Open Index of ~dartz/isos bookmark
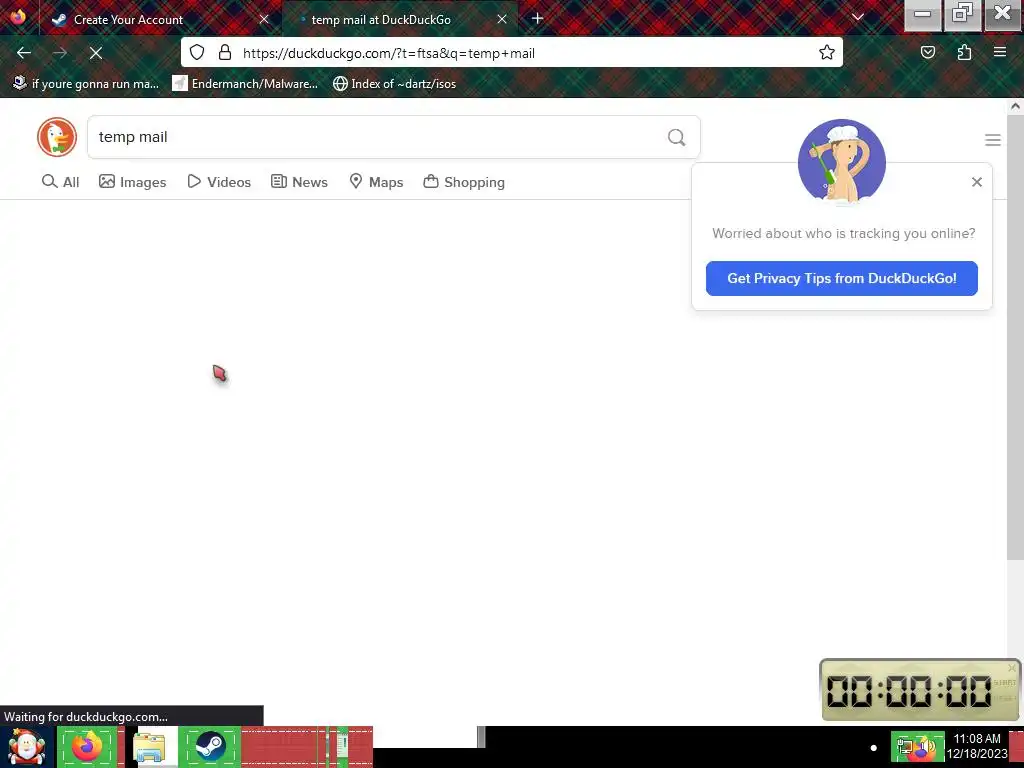 tap(394, 84)
